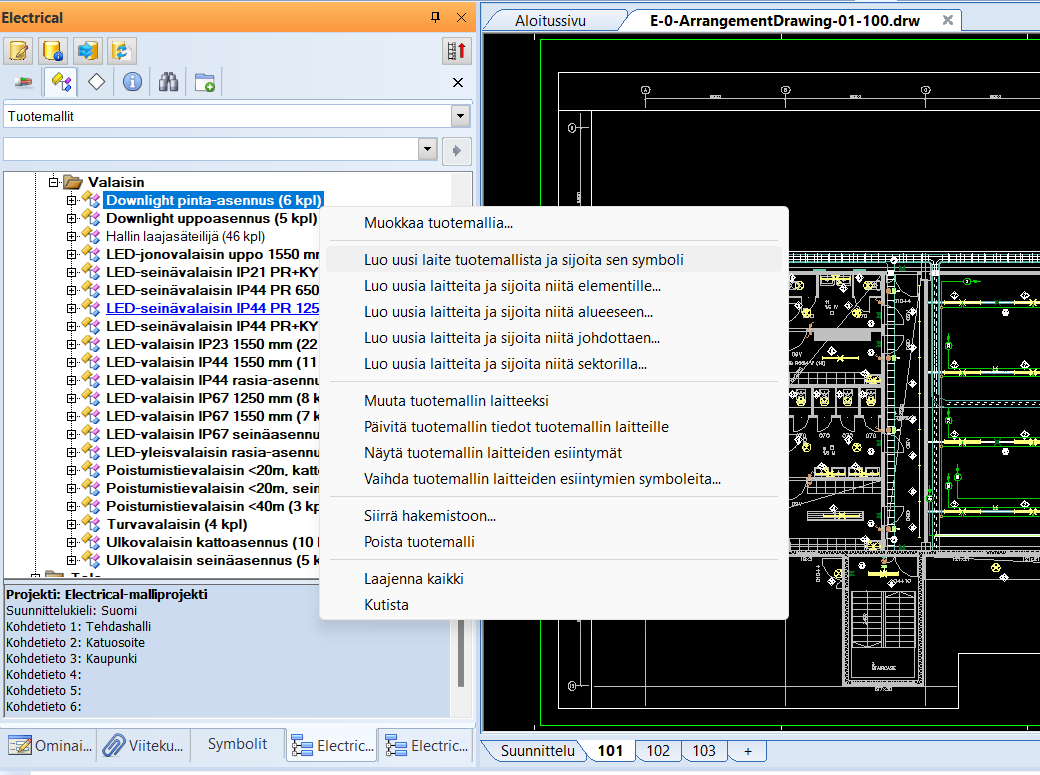Select 'Muokkaa tuotemallia...' menu entry
This screenshot has height=775, width=1040.
(x=438, y=223)
